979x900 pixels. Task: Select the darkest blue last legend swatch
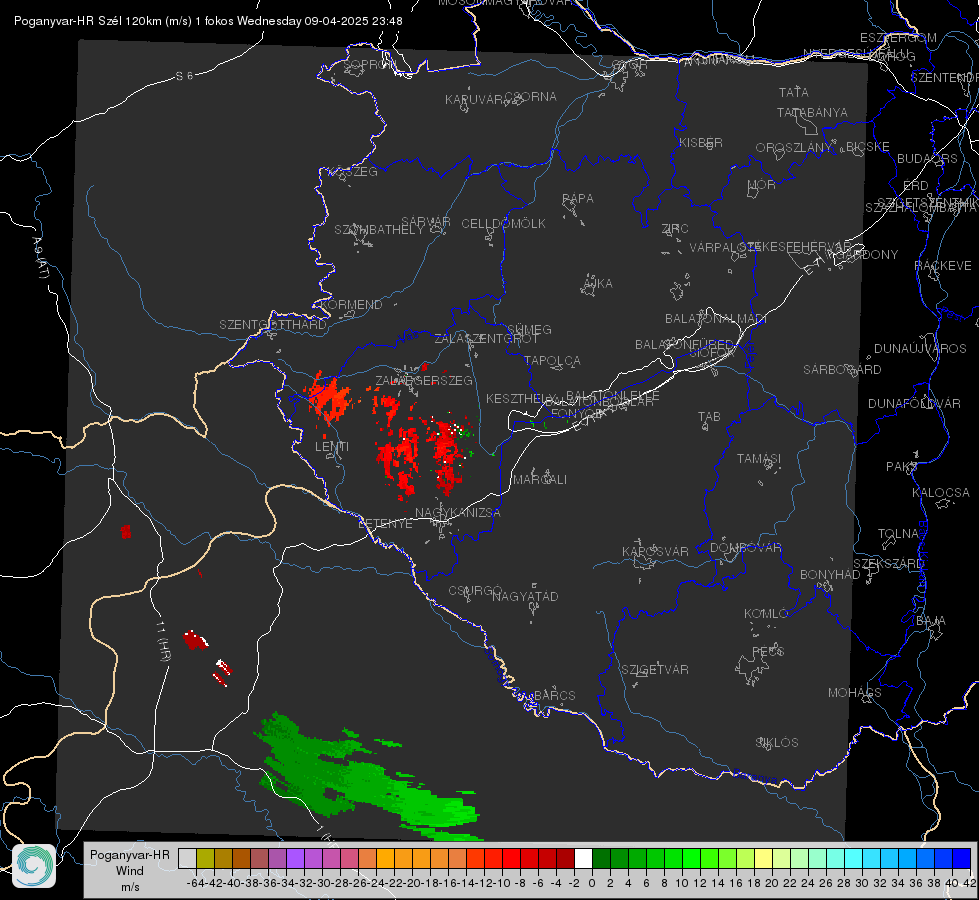[962, 858]
